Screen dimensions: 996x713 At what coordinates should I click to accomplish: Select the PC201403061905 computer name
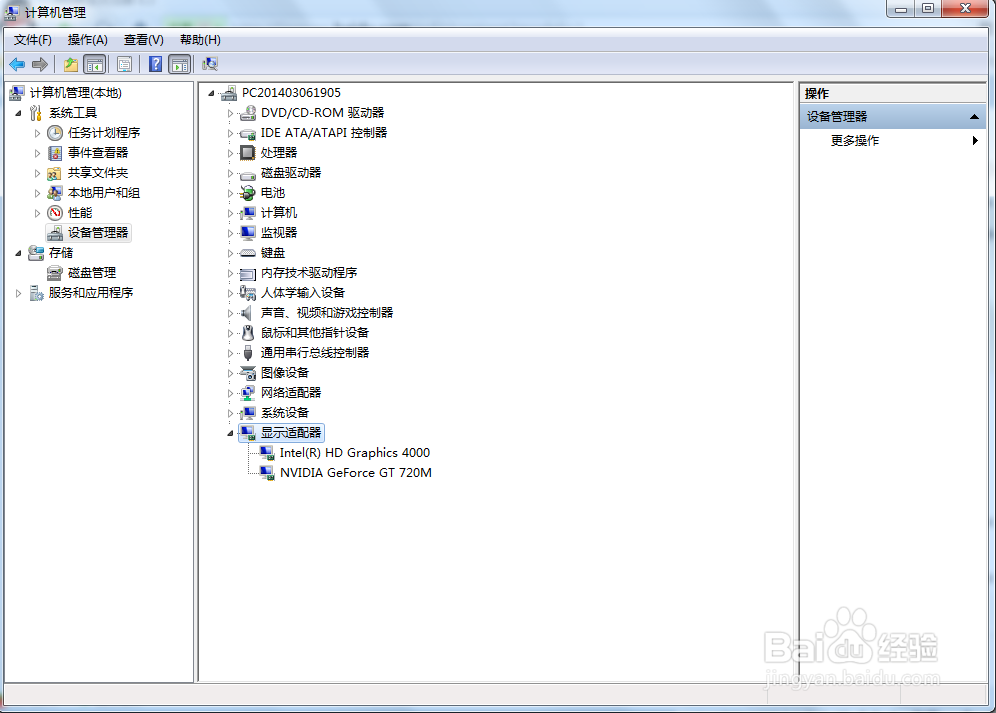pyautogui.click(x=291, y=93)
